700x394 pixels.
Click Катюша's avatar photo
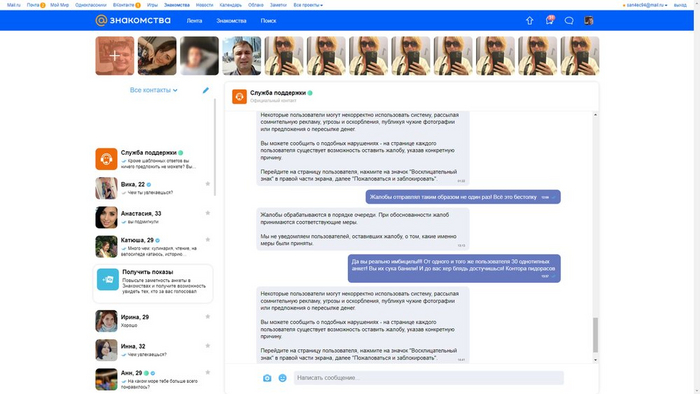[106, 247]
